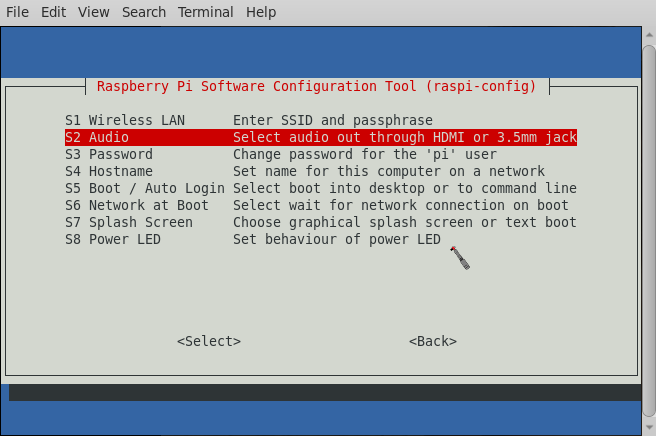Click 'Set behaviour of power LED' text
The height and width of the screenshot is (436, 656).
tap(337, 239)
